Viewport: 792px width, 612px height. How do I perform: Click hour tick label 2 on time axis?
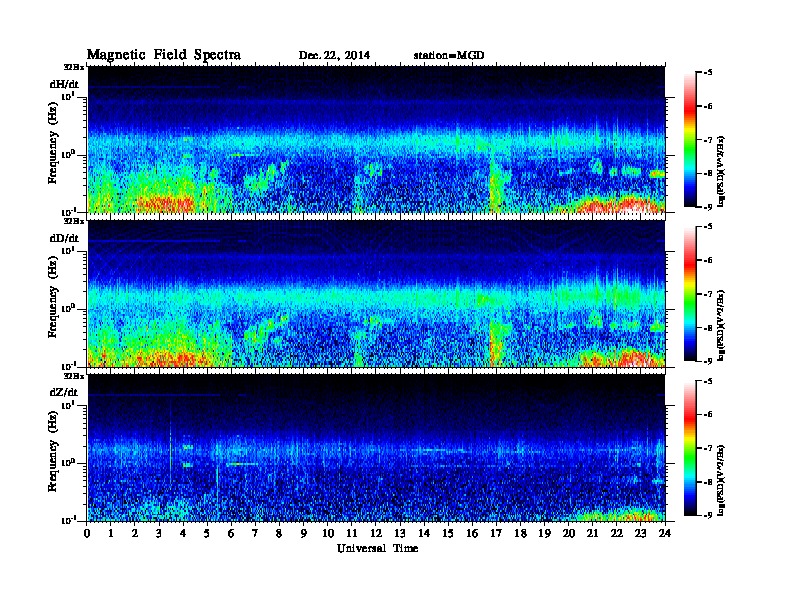pyautogui.click(x=135, y=533)
